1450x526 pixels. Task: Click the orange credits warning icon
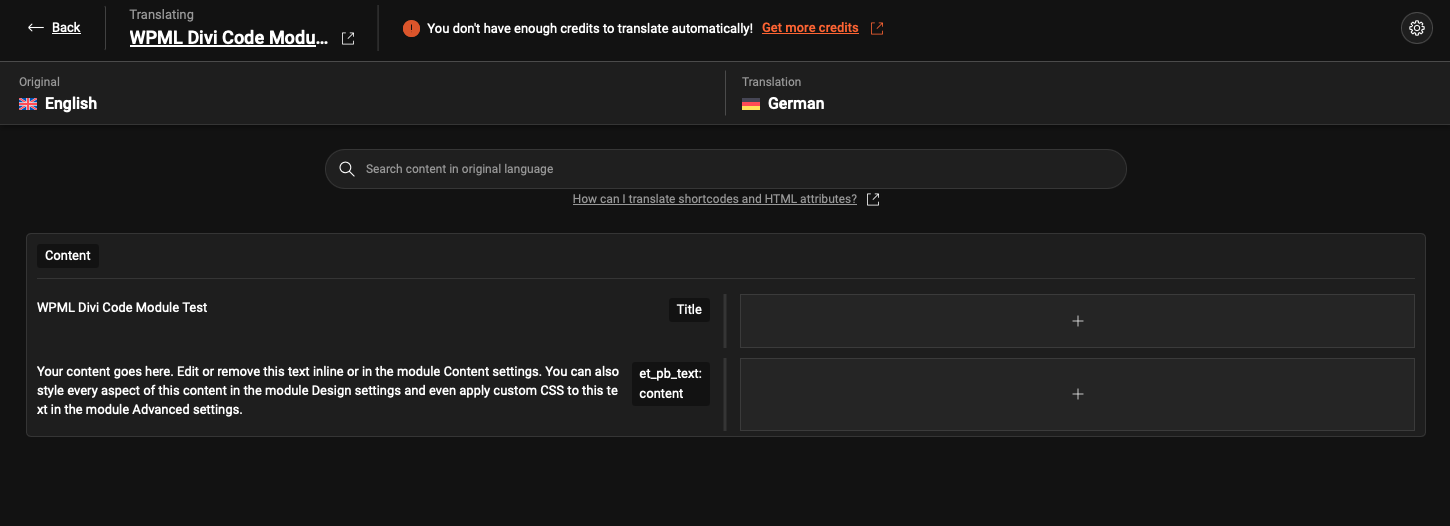411,28
